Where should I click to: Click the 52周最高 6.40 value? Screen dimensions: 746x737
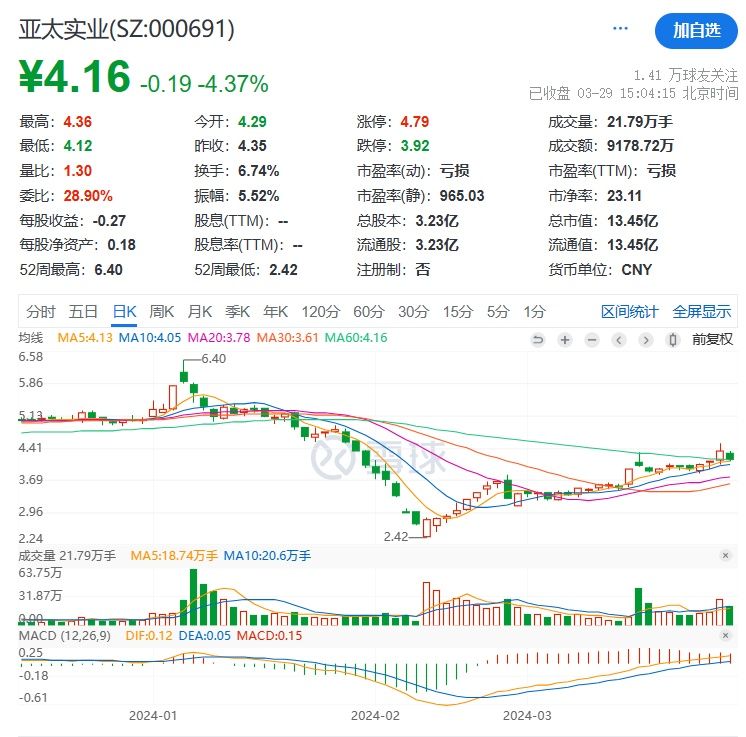tap(108, 270)
